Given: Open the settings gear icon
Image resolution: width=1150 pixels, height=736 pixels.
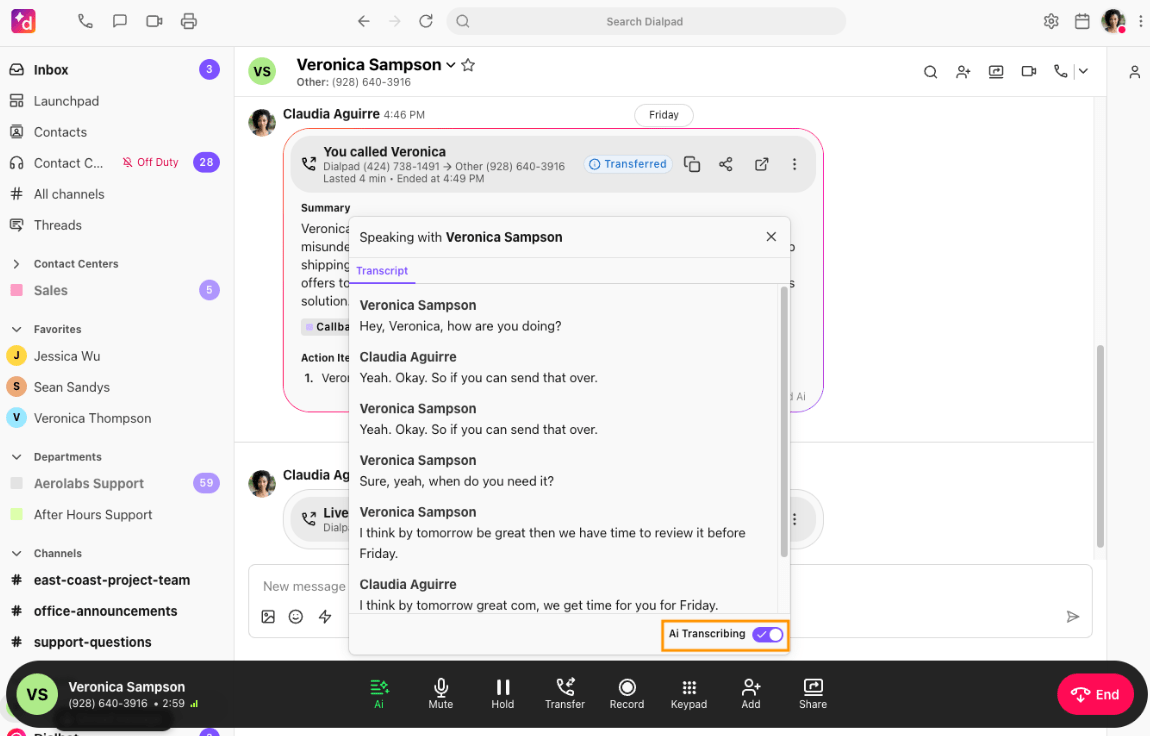Looking at the screenshot, I should point(1051,21).
